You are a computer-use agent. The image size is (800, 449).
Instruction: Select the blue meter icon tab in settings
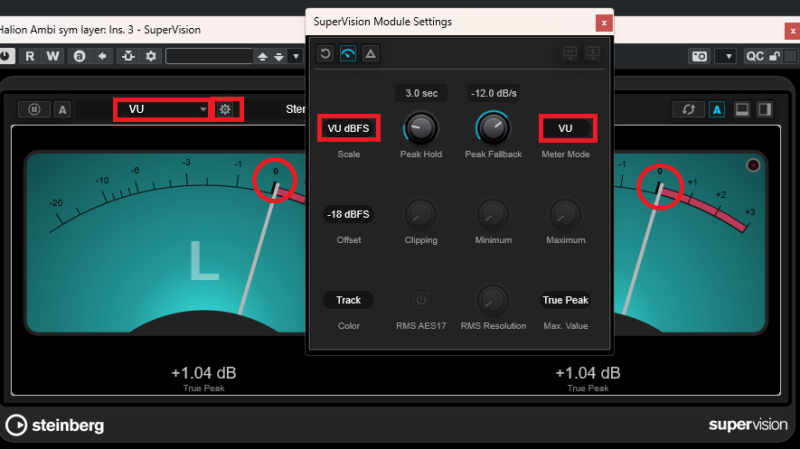pos(348,53)
